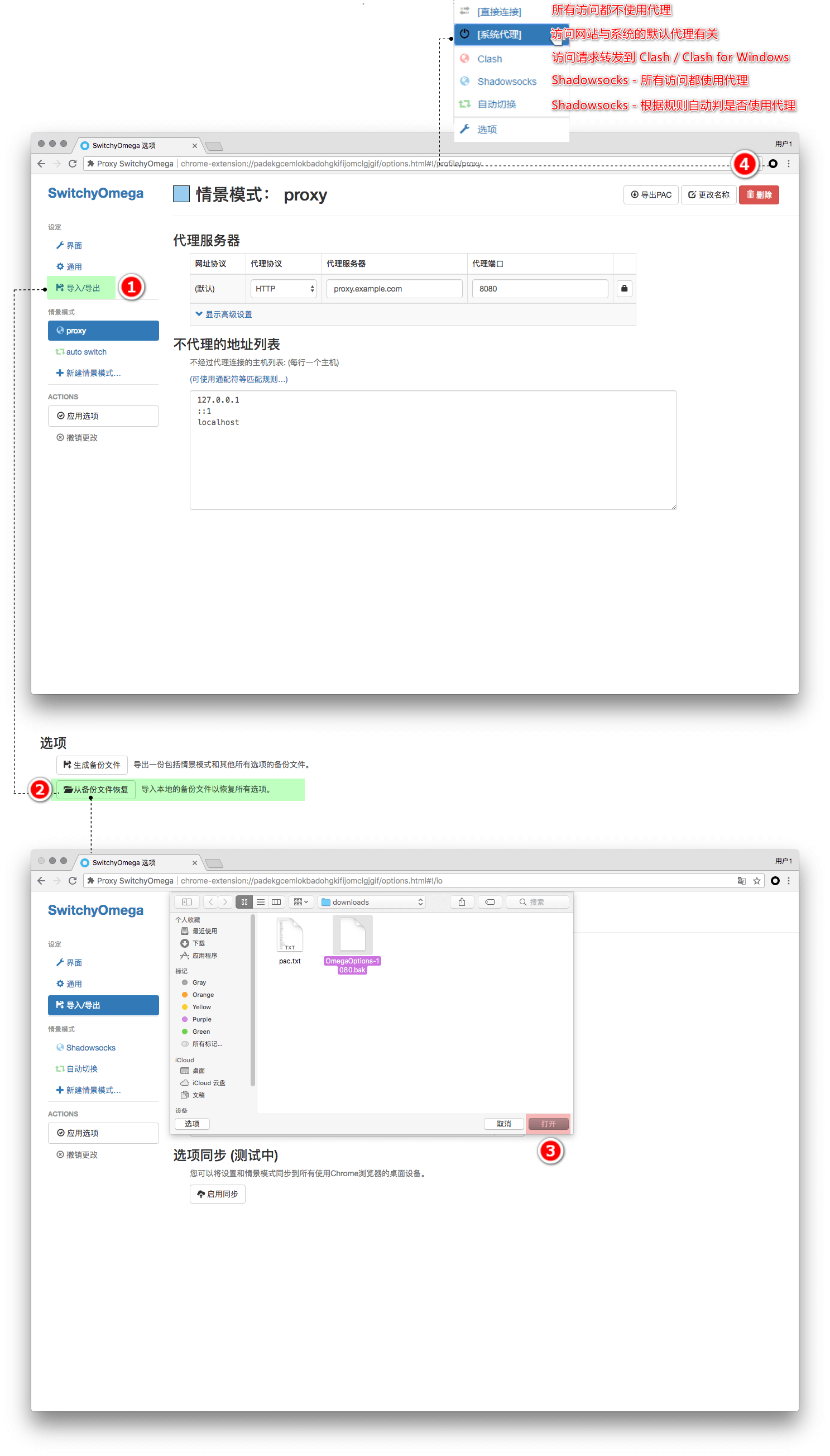Click 更改名称 button

tap(708, 194)
